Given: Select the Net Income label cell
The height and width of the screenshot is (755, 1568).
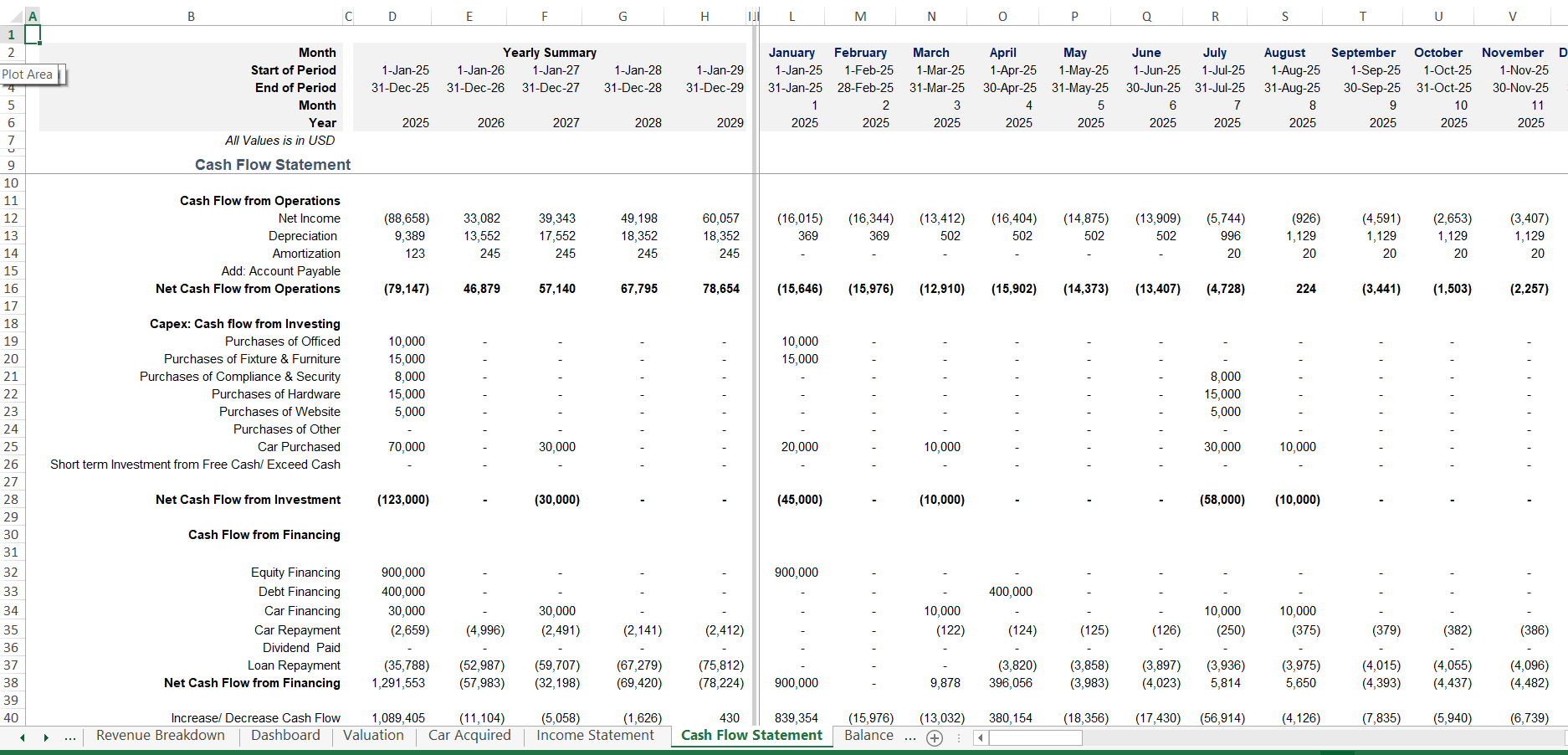Looking at the screenshot, I should 310,218.
